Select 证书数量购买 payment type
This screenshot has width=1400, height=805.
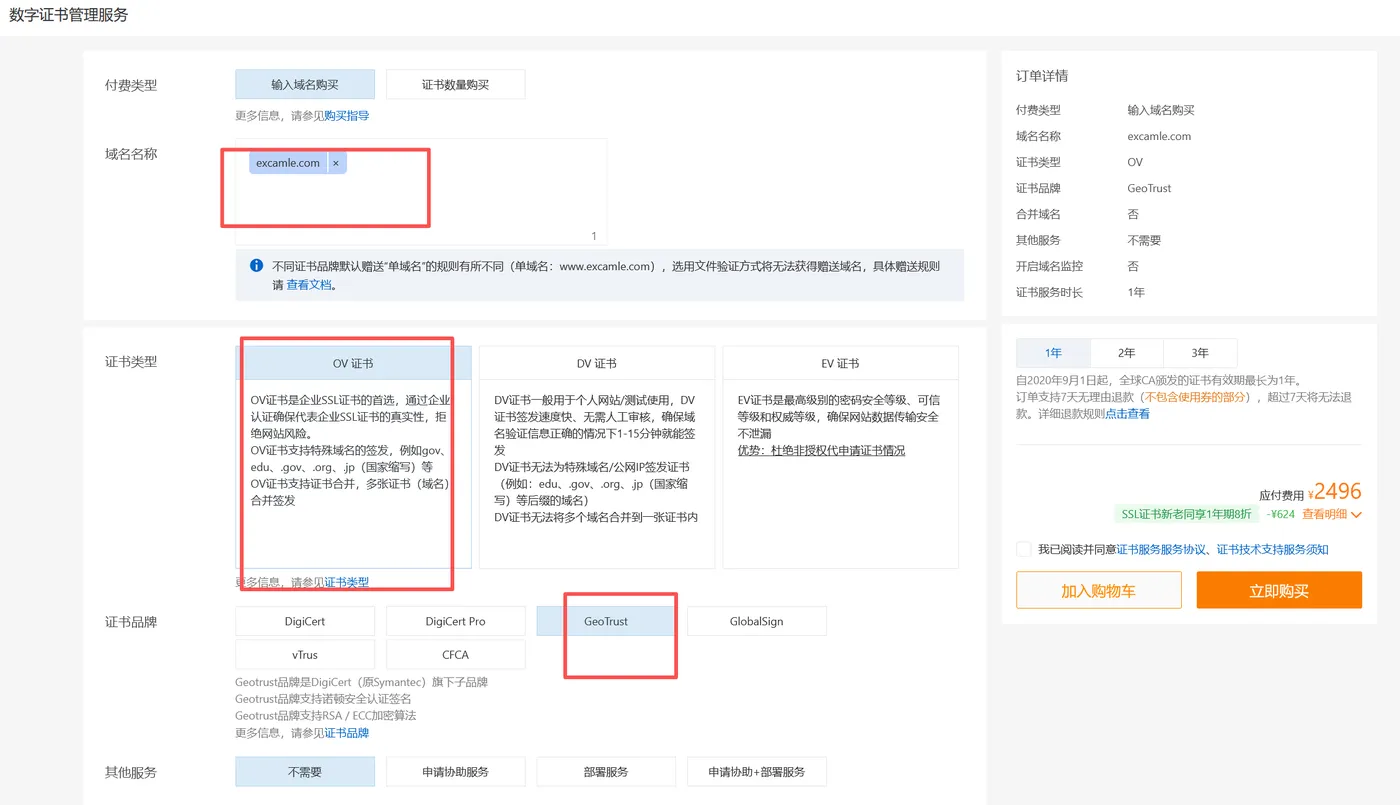click(455, 85)
